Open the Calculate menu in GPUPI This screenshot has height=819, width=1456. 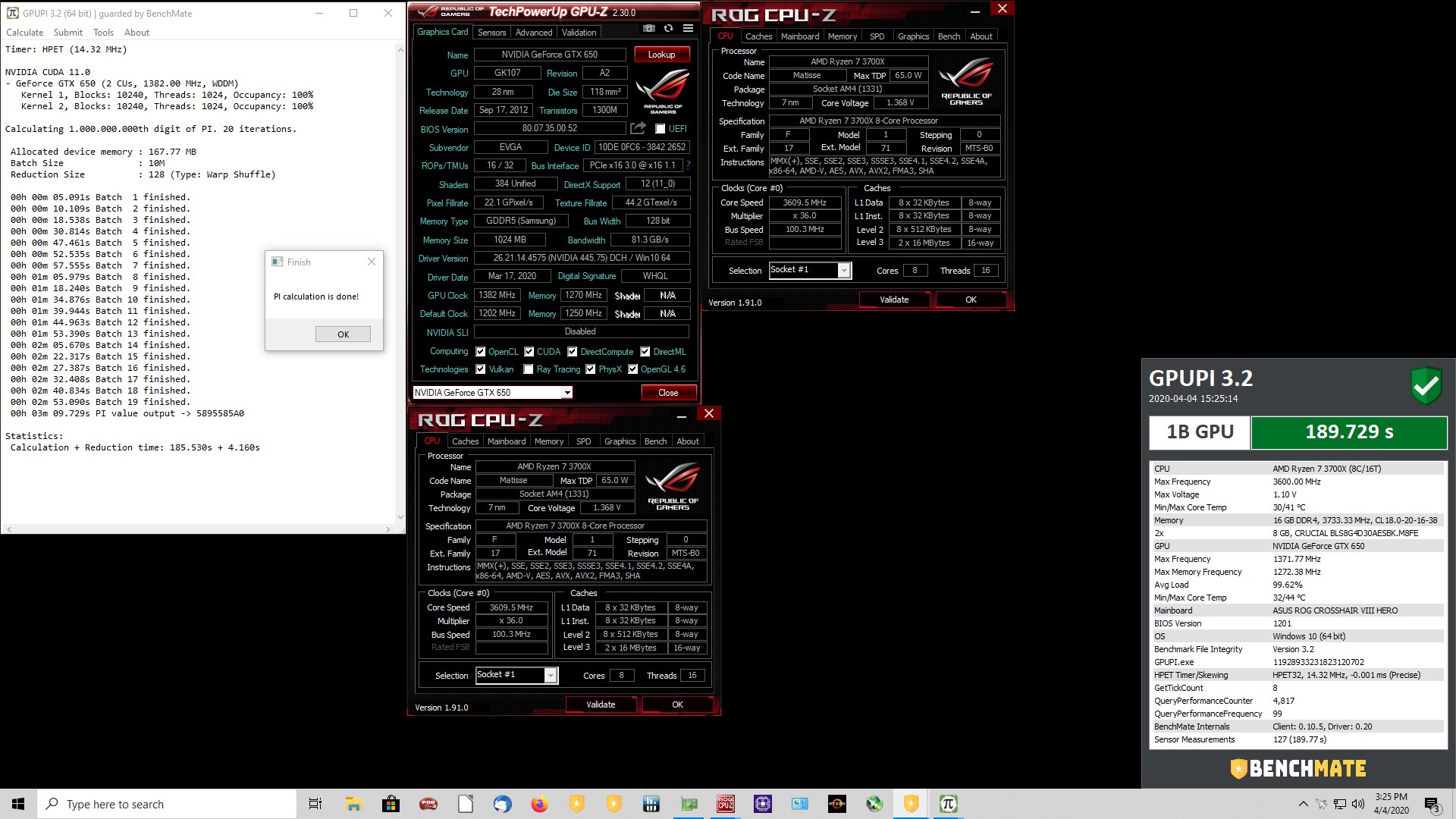coord(25,33)
